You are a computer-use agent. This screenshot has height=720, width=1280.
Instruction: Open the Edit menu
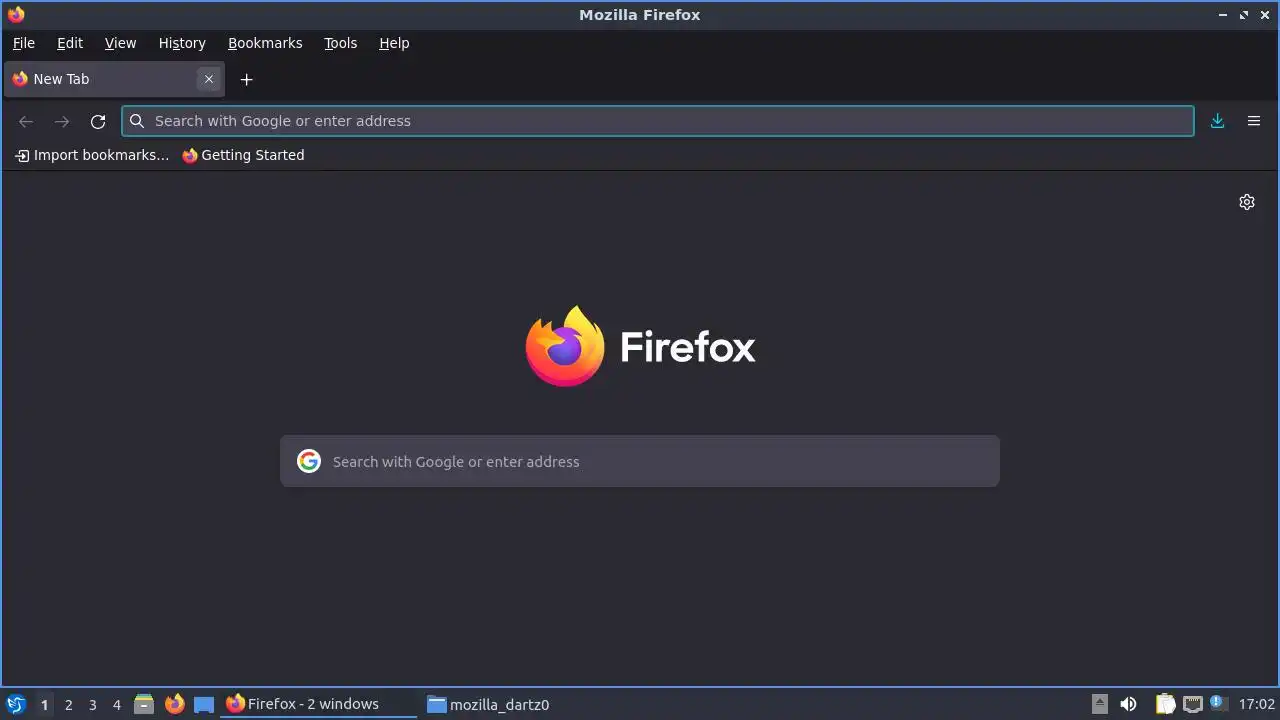(70, 43)
